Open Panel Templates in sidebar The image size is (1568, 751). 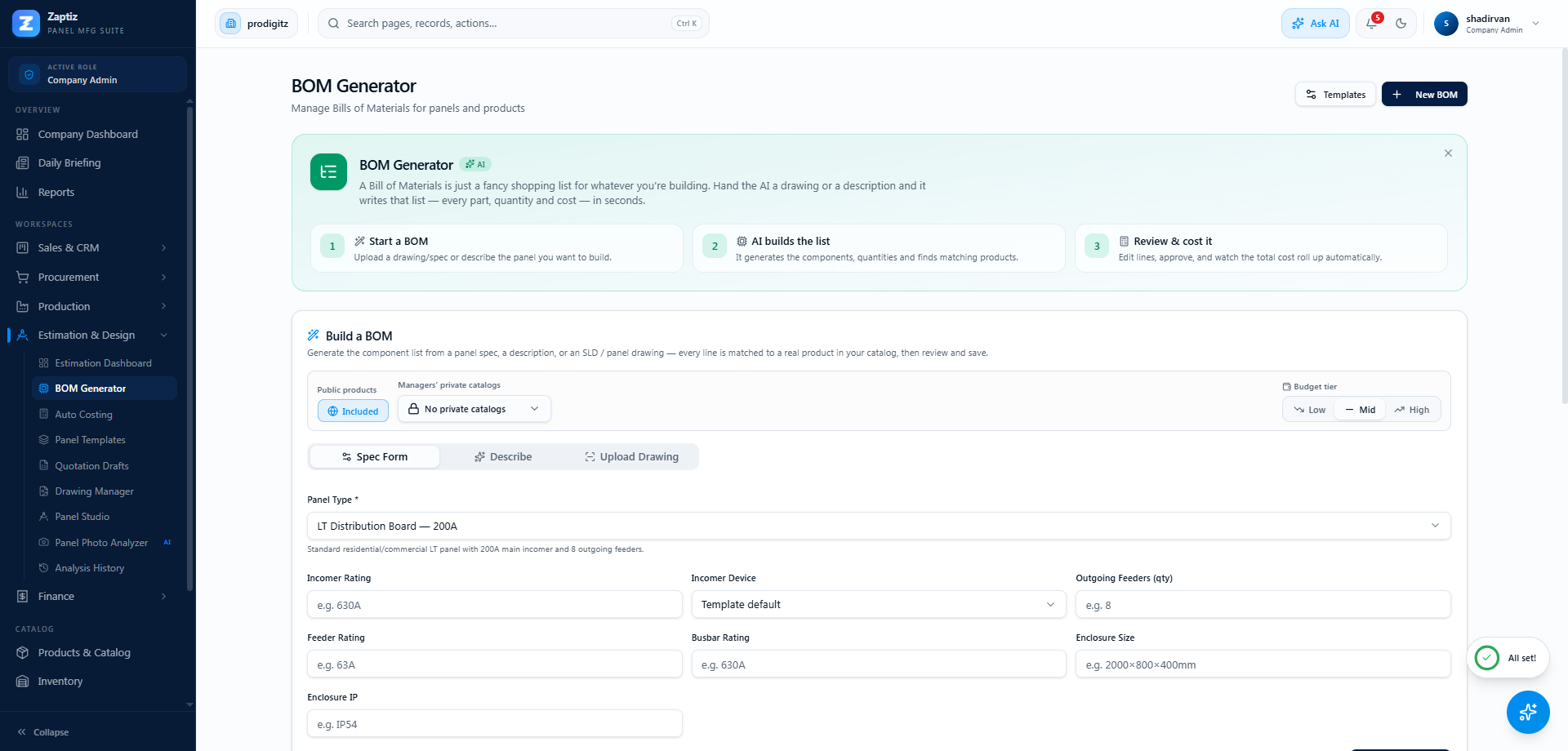[105, 440]
